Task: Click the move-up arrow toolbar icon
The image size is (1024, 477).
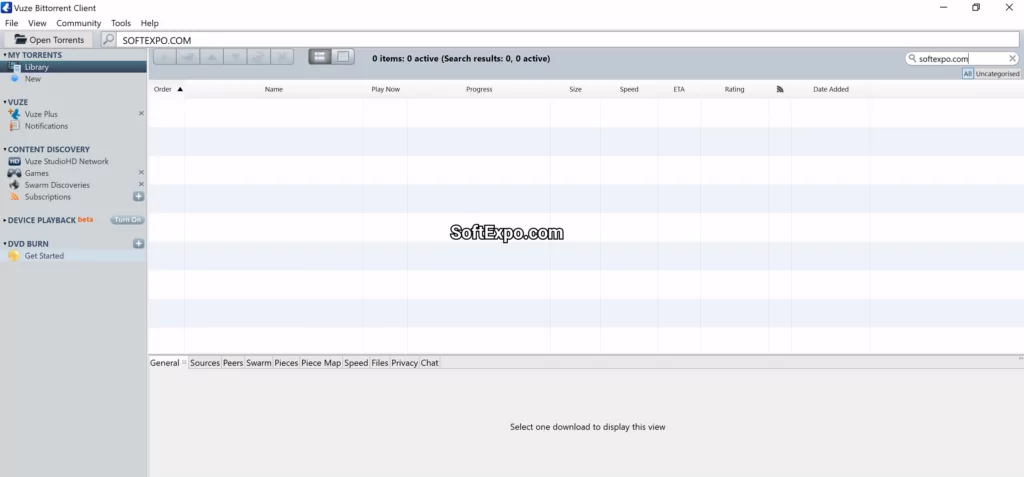Action: pyautogui.click(x=212, y=57)
